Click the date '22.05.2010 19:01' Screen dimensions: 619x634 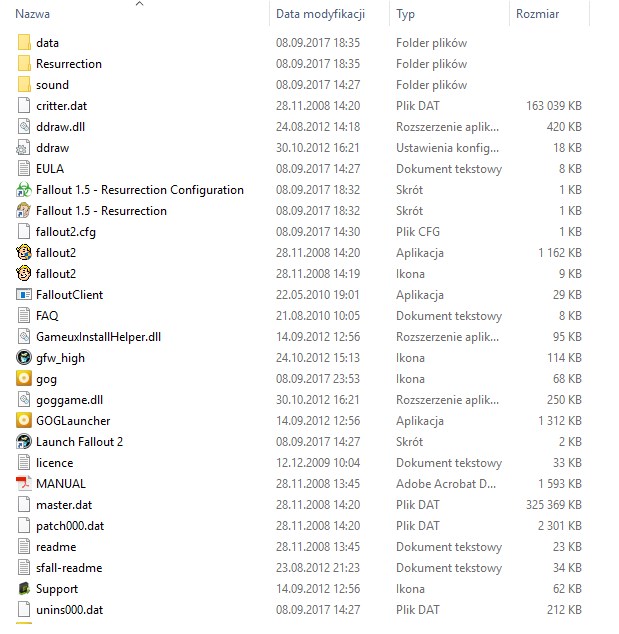317,295
